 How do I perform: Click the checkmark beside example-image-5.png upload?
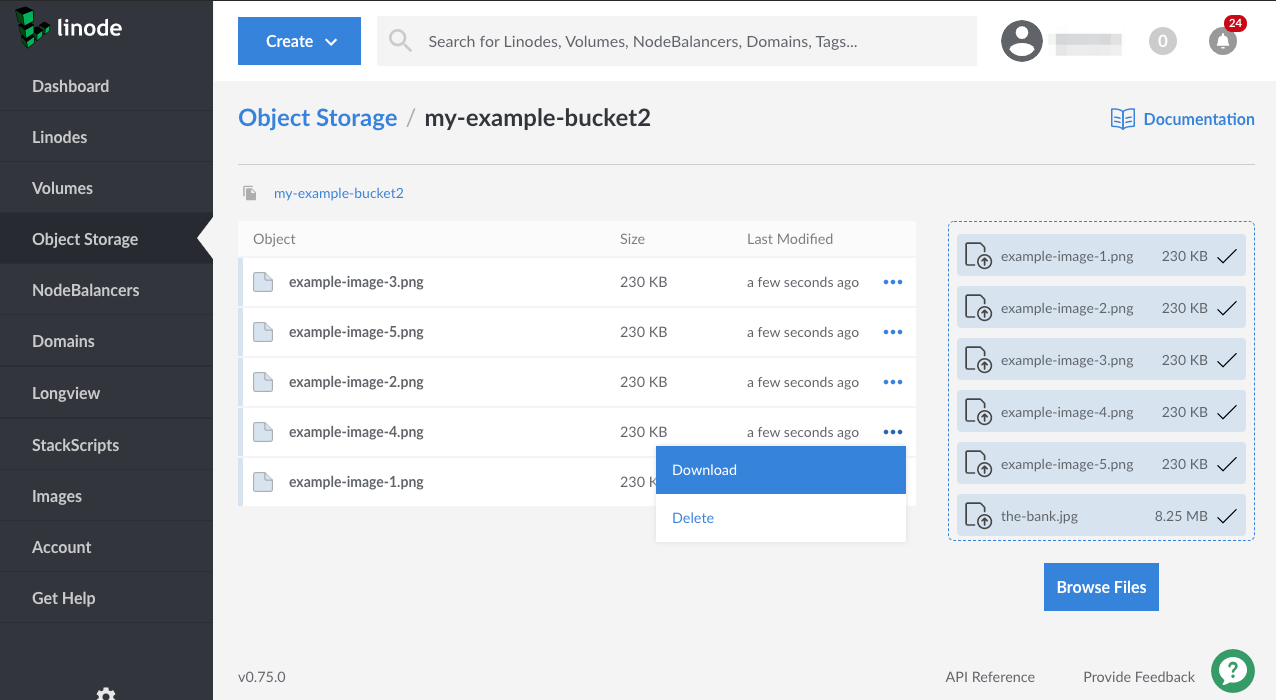point(1229,463)
